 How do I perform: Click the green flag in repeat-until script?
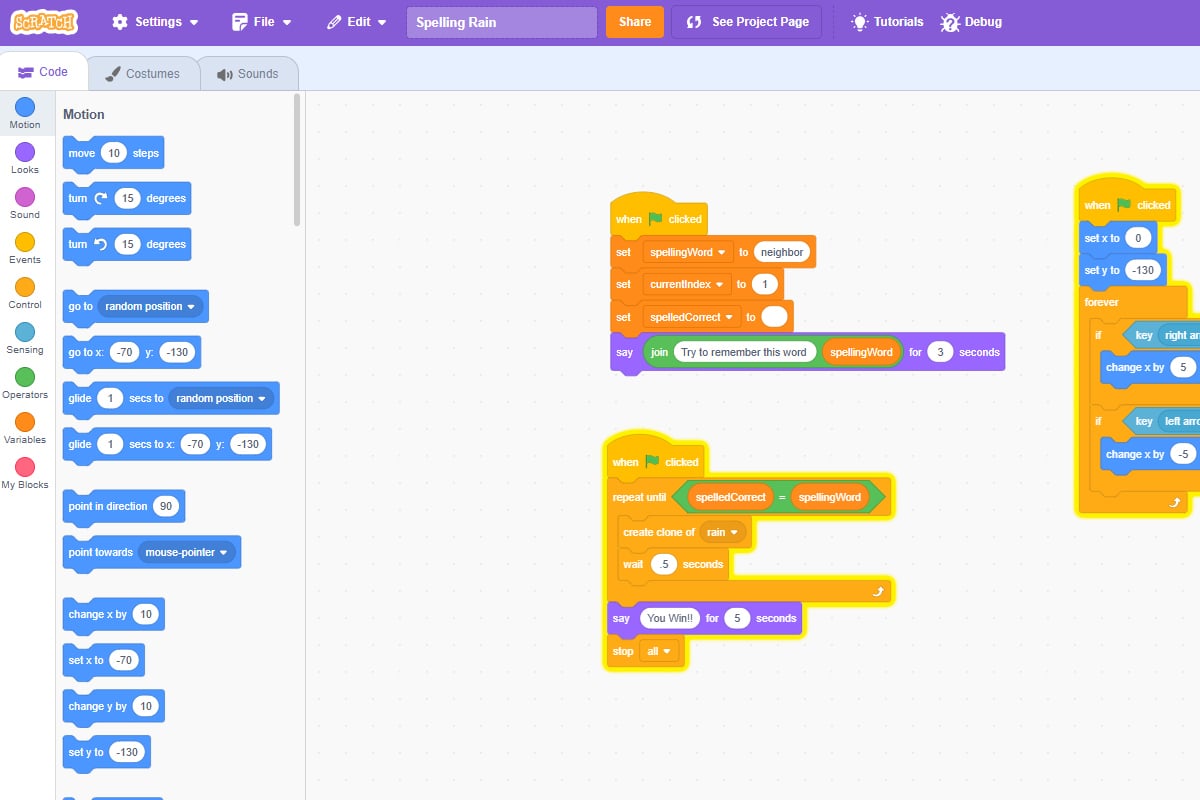[x=652, y=461]
